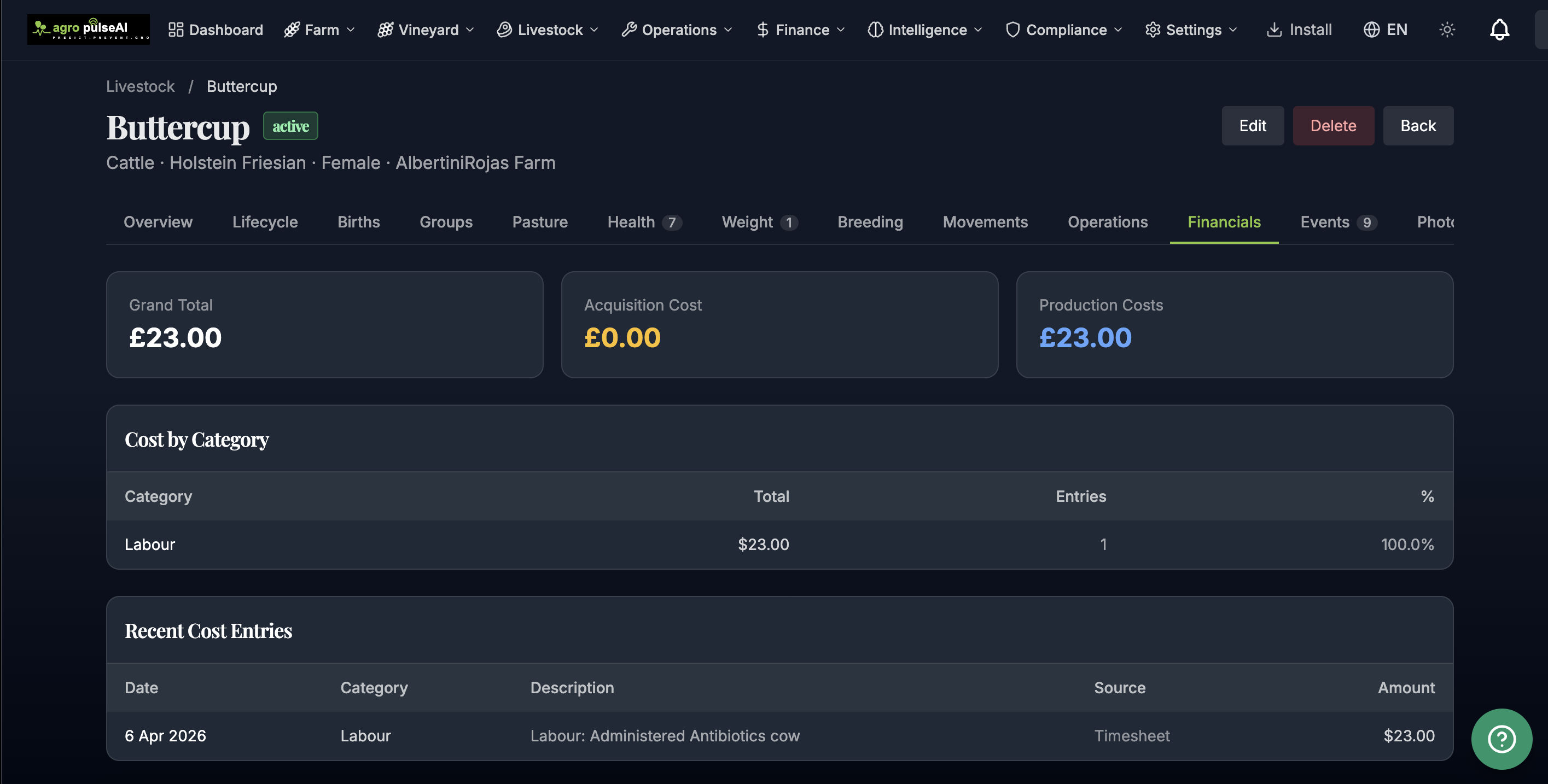Follow the Livestock breadcrumb link

click(x=140, y=86)
